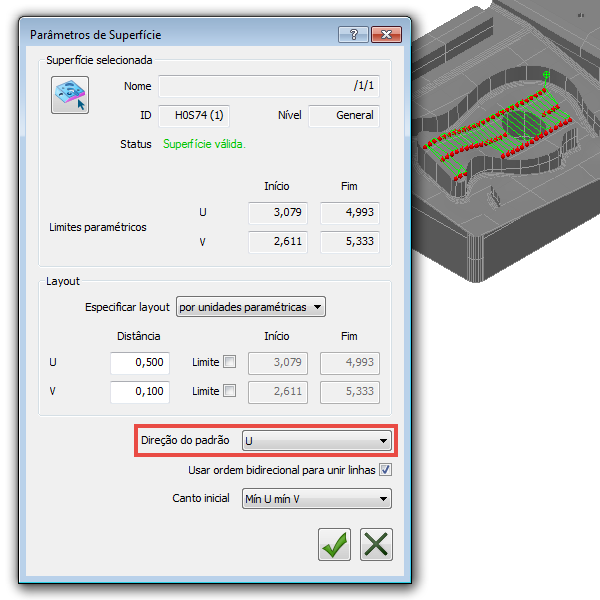The image size is (600, 600).
Task: Open the help question mark button
Action: tap(353, 34)
